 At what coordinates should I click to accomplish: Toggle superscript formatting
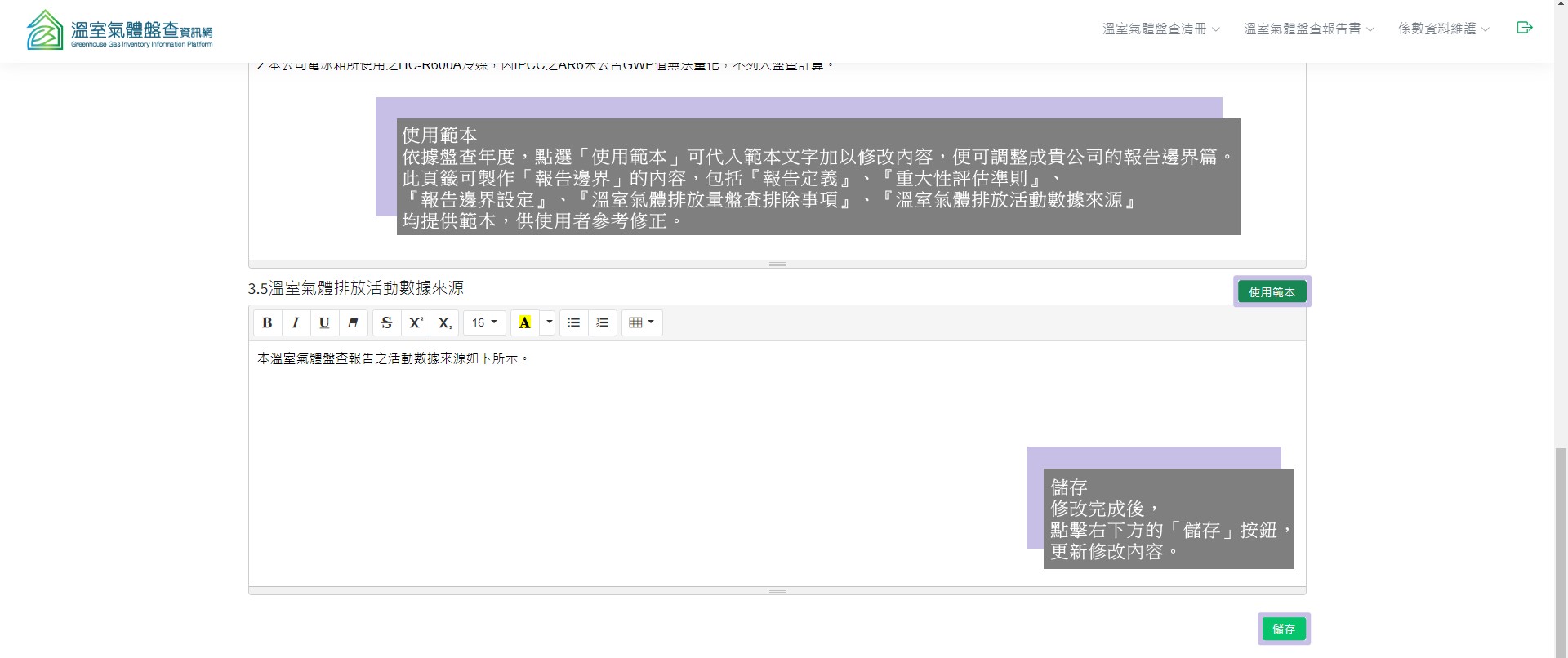coord(416,323)
